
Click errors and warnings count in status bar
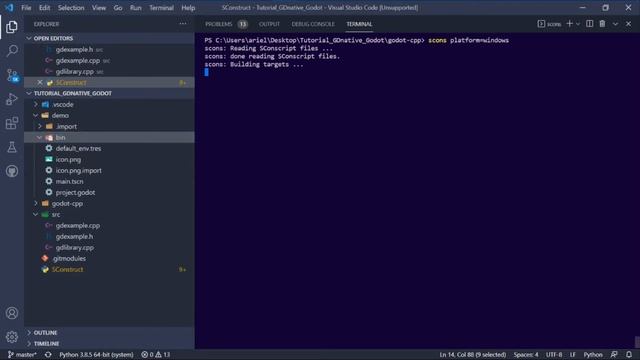click(x=156, y=354)
